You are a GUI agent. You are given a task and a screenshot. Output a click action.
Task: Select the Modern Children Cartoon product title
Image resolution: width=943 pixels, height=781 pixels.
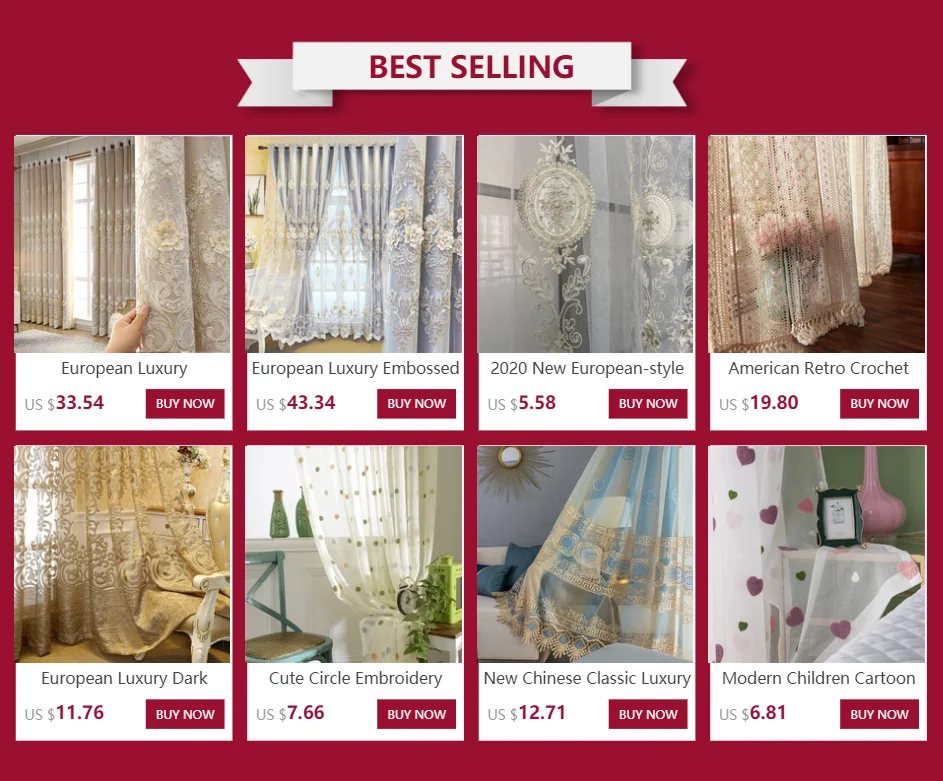[x=819, y=678]
